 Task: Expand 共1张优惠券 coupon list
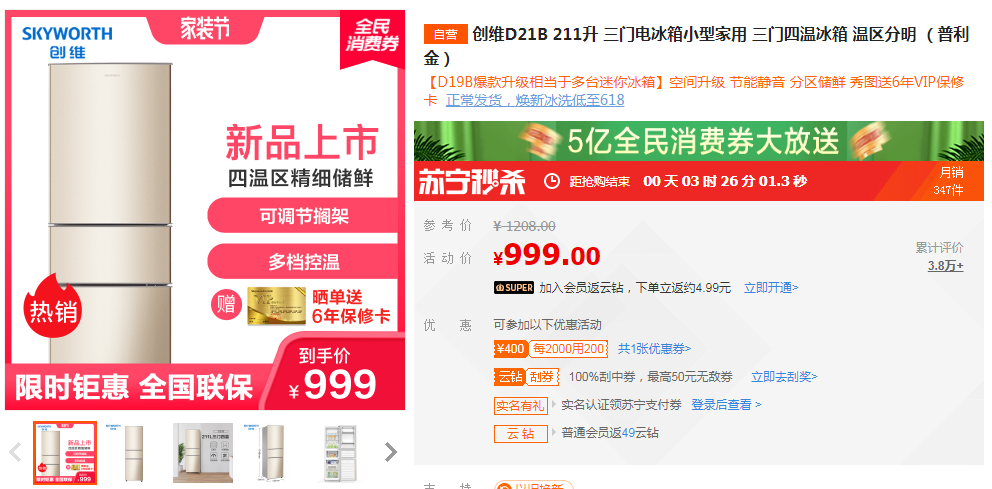654,349
